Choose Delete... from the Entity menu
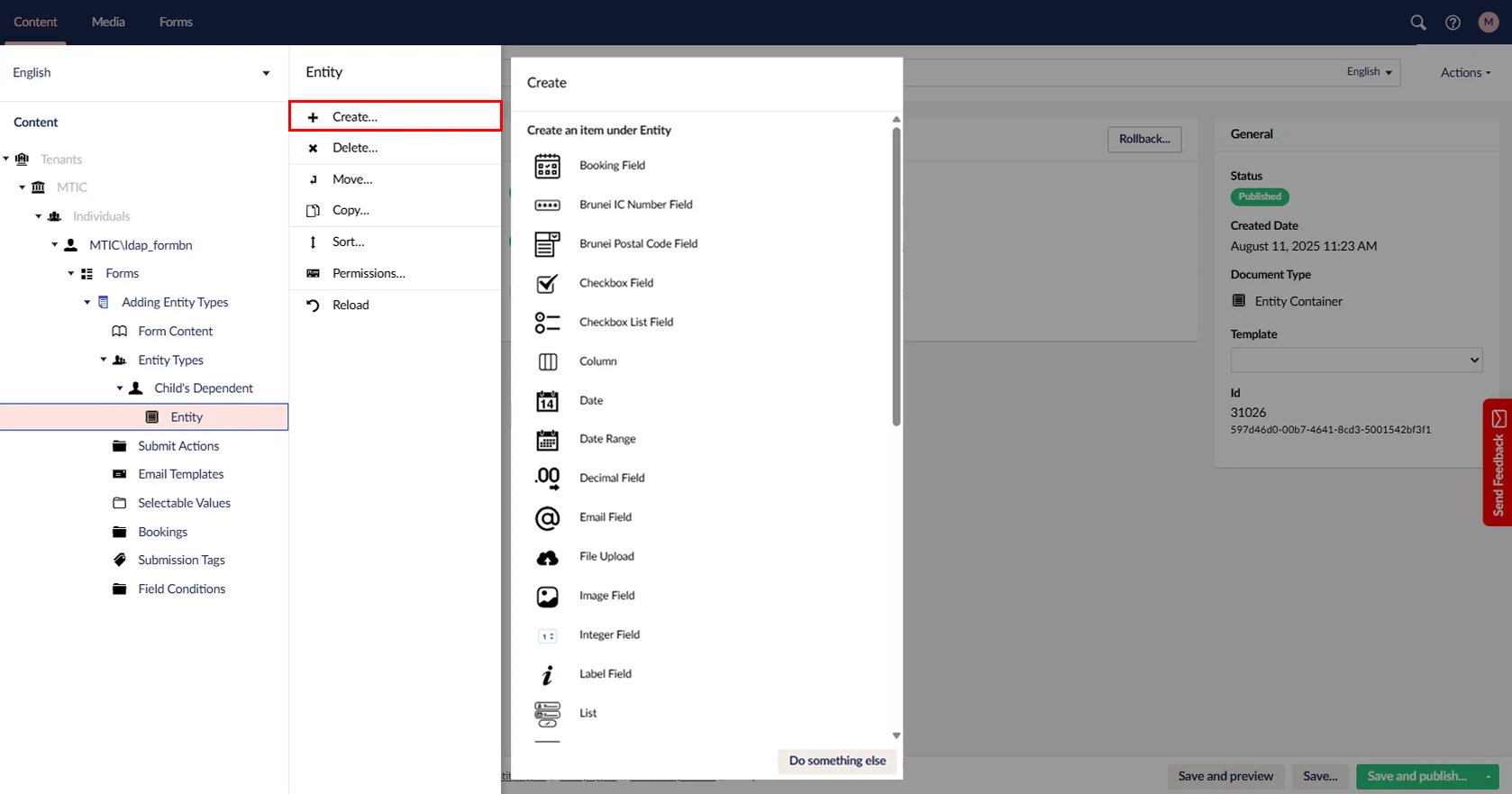The width and height of the screenshot is (1512, 794). click(355, 148)
